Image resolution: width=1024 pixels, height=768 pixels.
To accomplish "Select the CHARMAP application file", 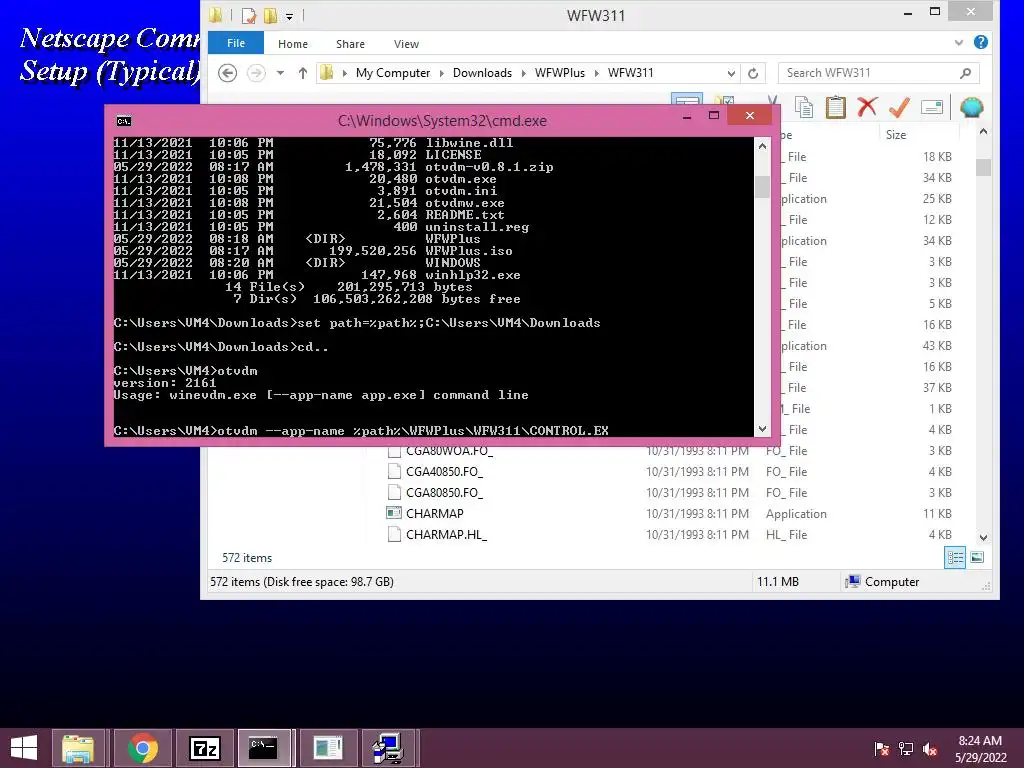I will point(434,513).
